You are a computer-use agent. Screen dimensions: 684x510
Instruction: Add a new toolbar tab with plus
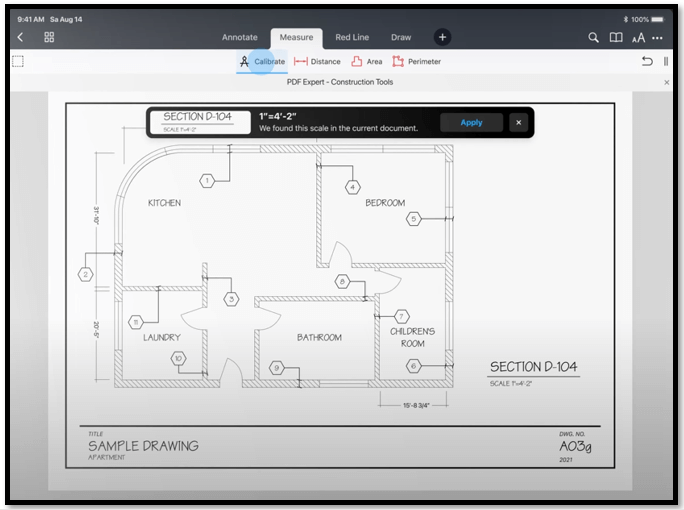(x=442, y=37)
